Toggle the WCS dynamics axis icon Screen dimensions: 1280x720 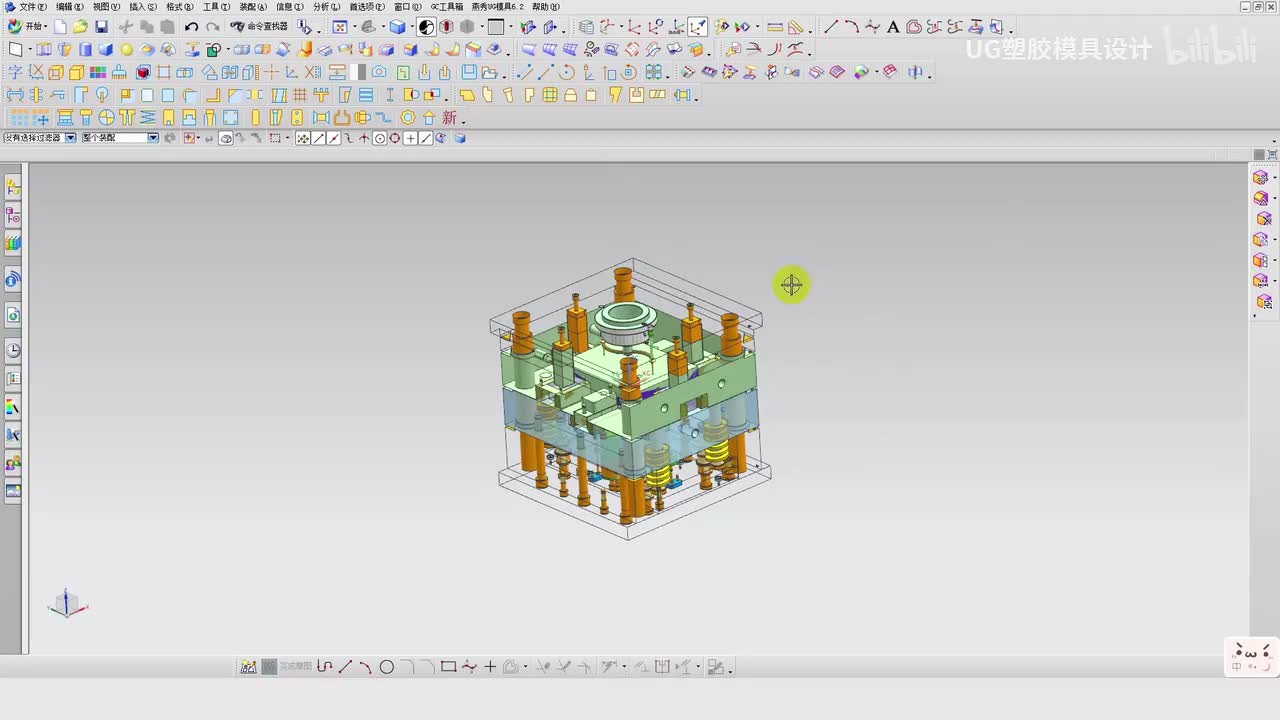coord(698,27)
